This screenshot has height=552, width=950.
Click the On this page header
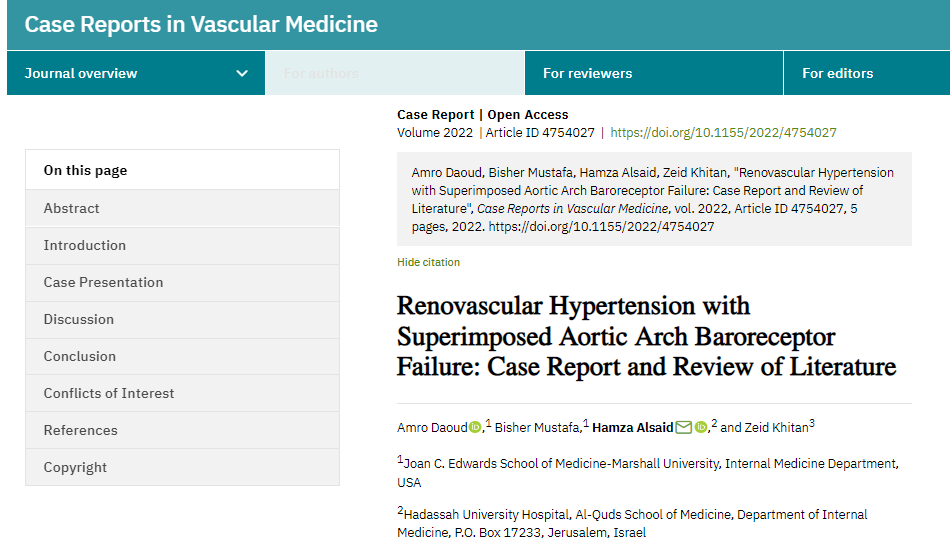point(182,170)
